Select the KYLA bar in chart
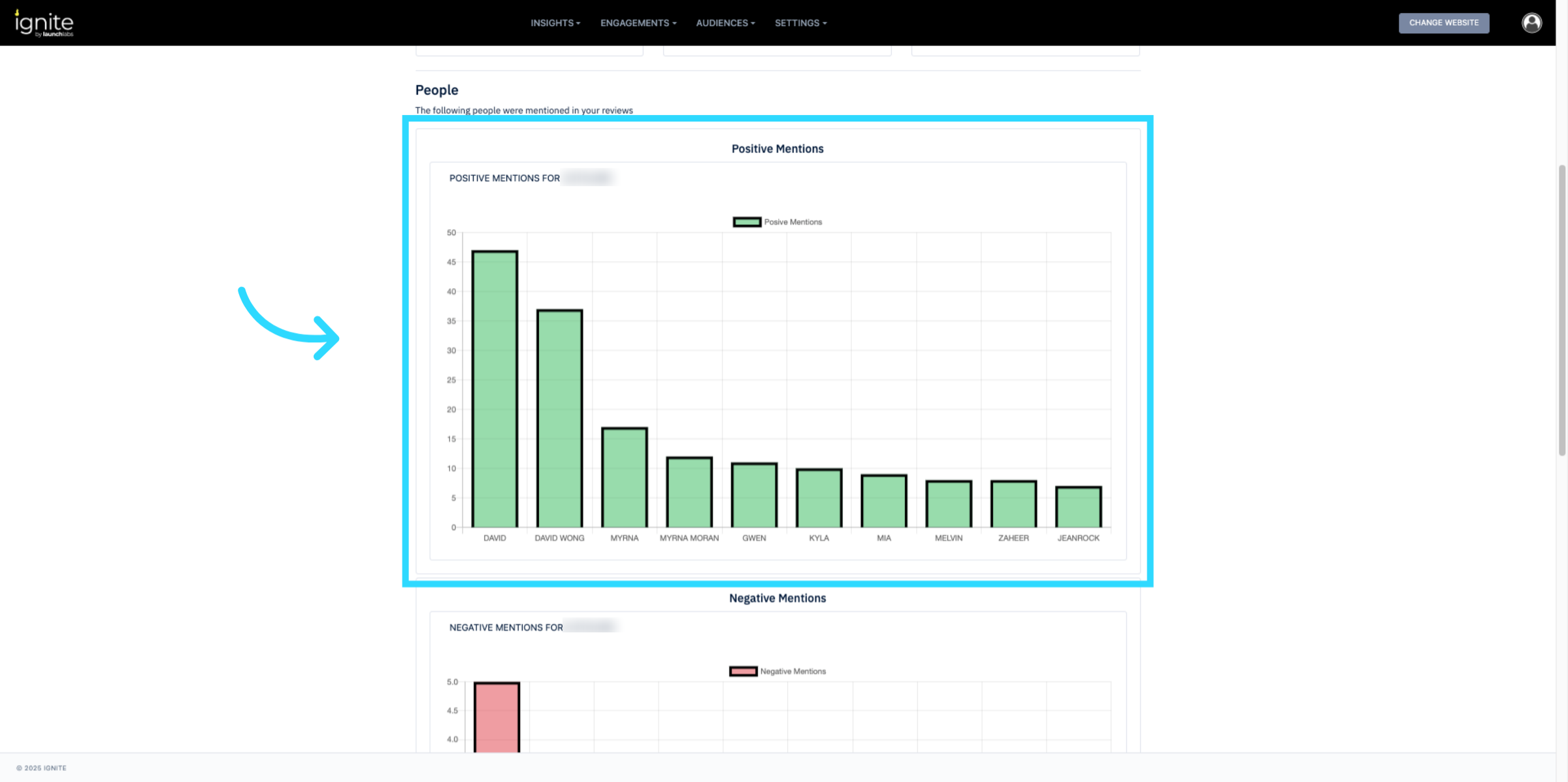 coord(819,498)
